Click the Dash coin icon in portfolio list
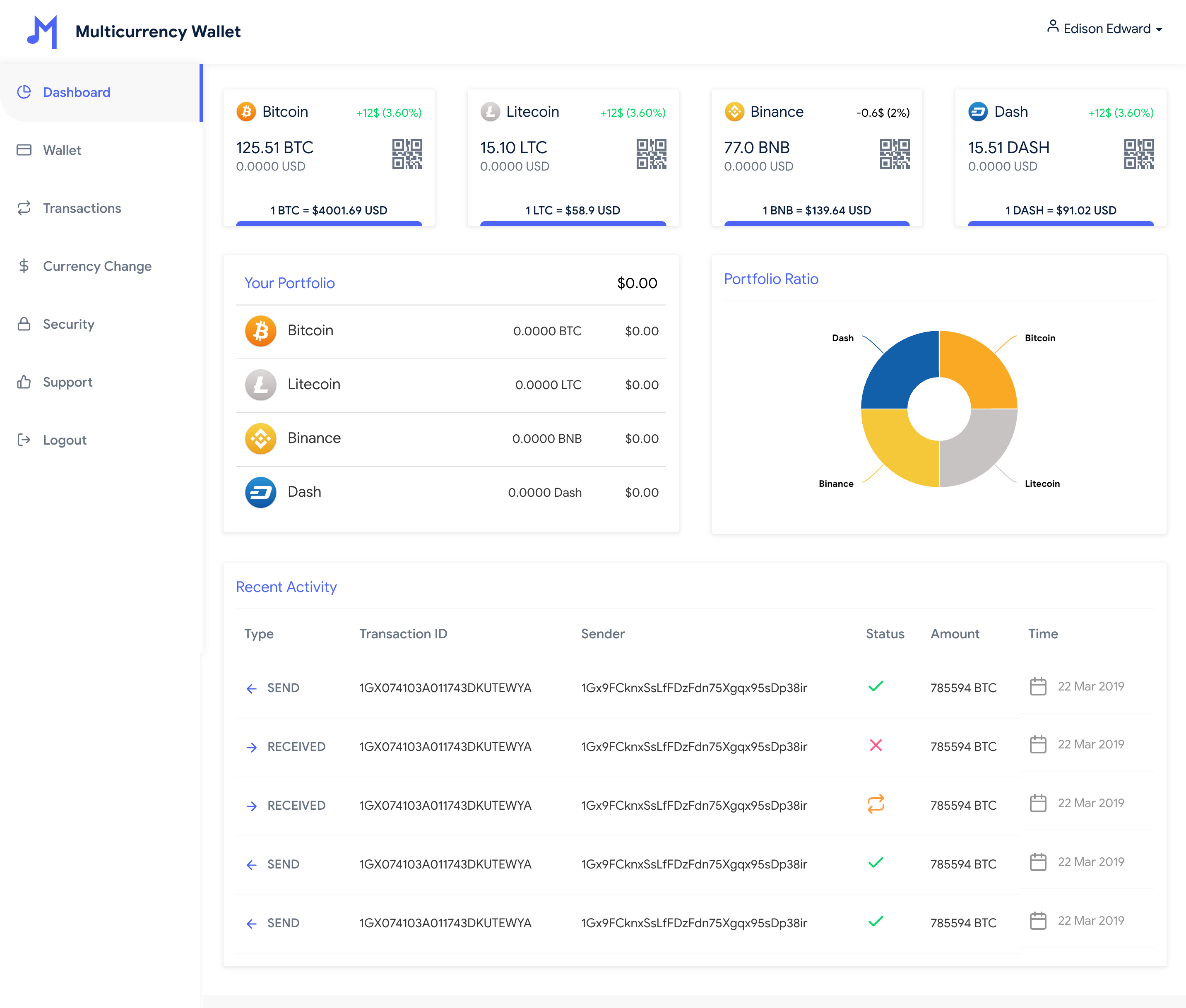1186x1008 pixels. coord(260,492)
